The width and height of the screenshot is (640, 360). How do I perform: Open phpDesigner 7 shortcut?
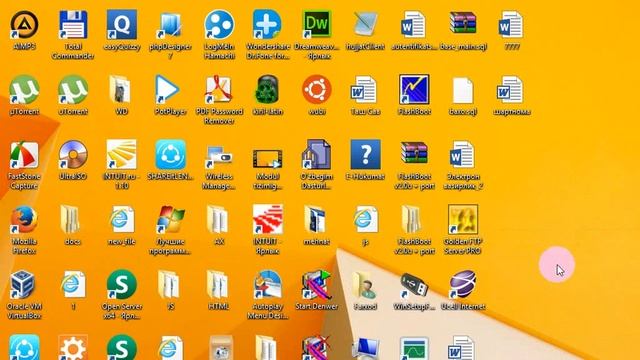170,25
